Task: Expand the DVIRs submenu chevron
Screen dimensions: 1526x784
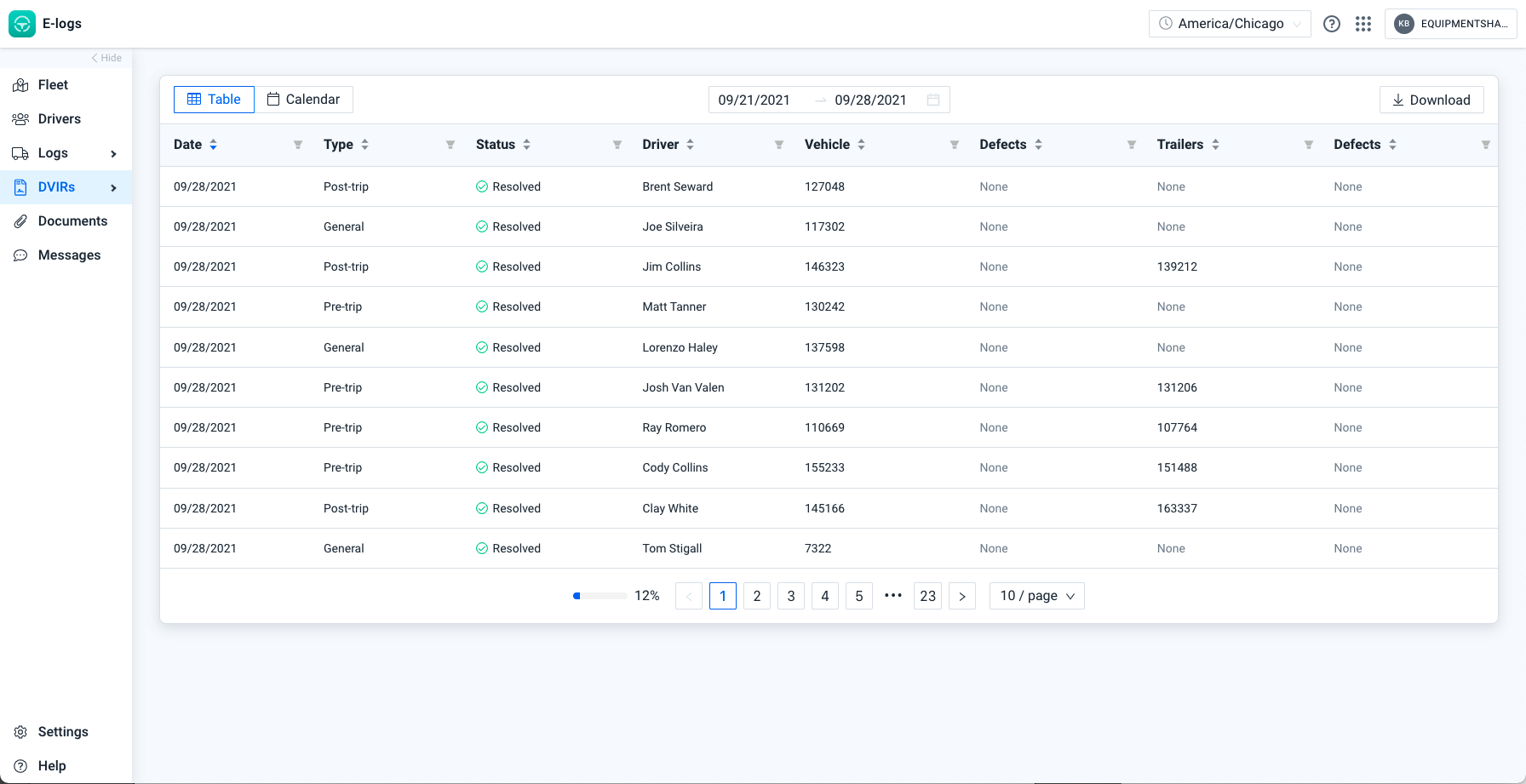Action: point(113,188)
